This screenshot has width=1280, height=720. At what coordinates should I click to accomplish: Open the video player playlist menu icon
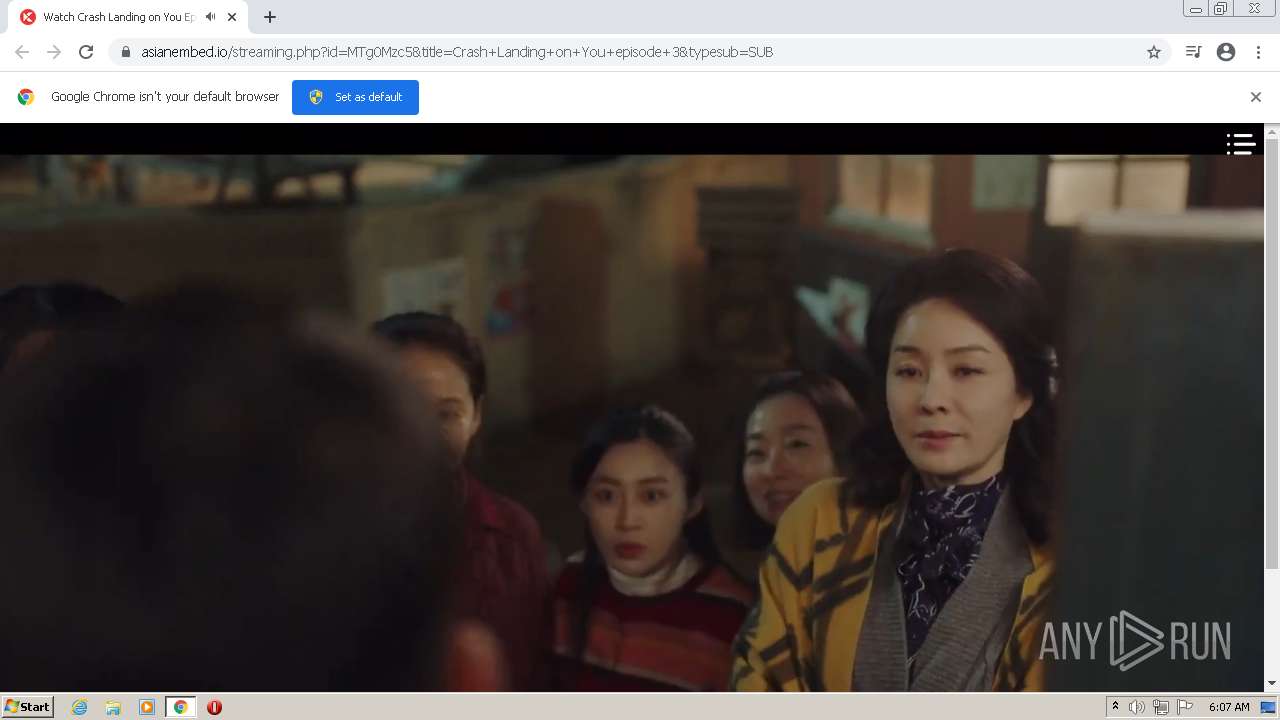1241,144
